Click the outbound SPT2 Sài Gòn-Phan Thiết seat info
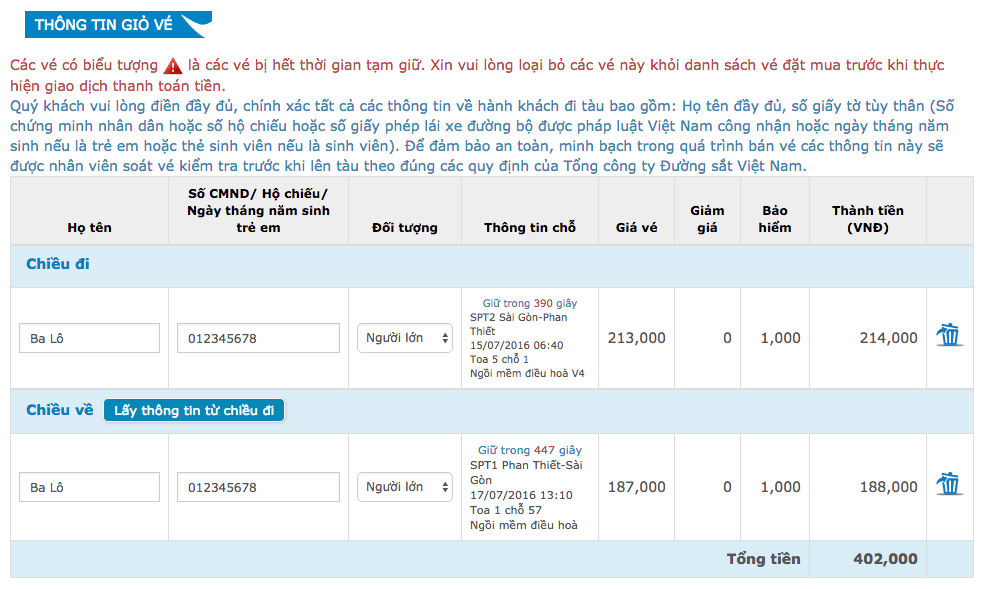The image size is (985, 589). (528, 338)
